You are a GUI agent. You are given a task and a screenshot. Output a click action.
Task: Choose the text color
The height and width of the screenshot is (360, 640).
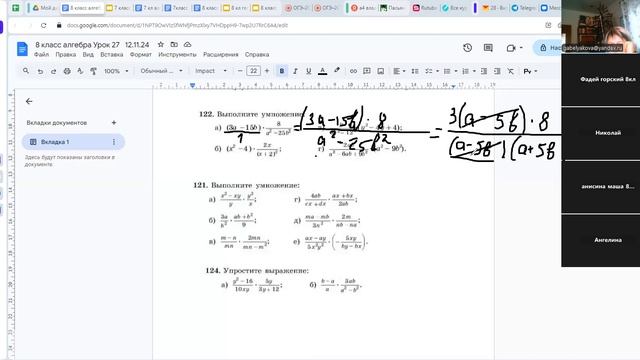322,71
